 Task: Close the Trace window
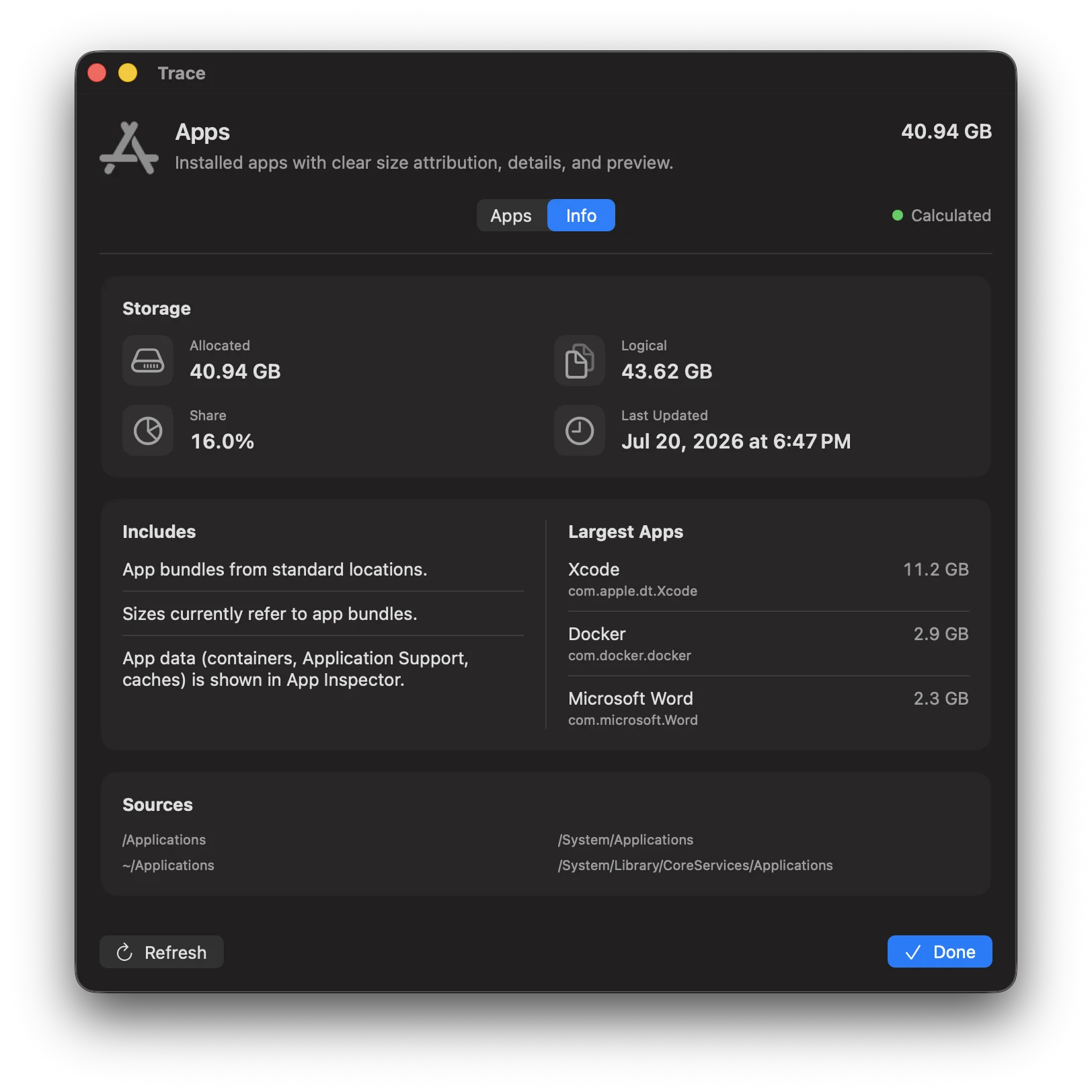tap(97, 73)
